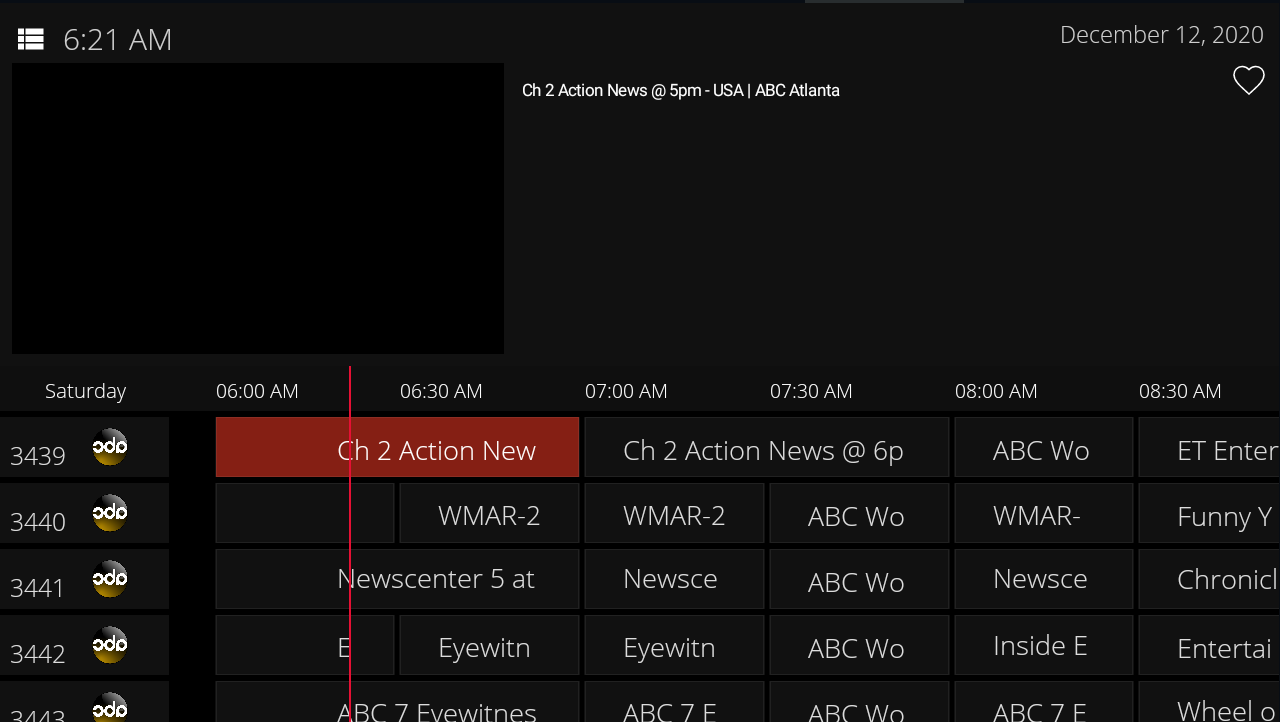Screen dimensions: 1280x722
Task: Open the video preview window
Action: click(x=258, y=208)
